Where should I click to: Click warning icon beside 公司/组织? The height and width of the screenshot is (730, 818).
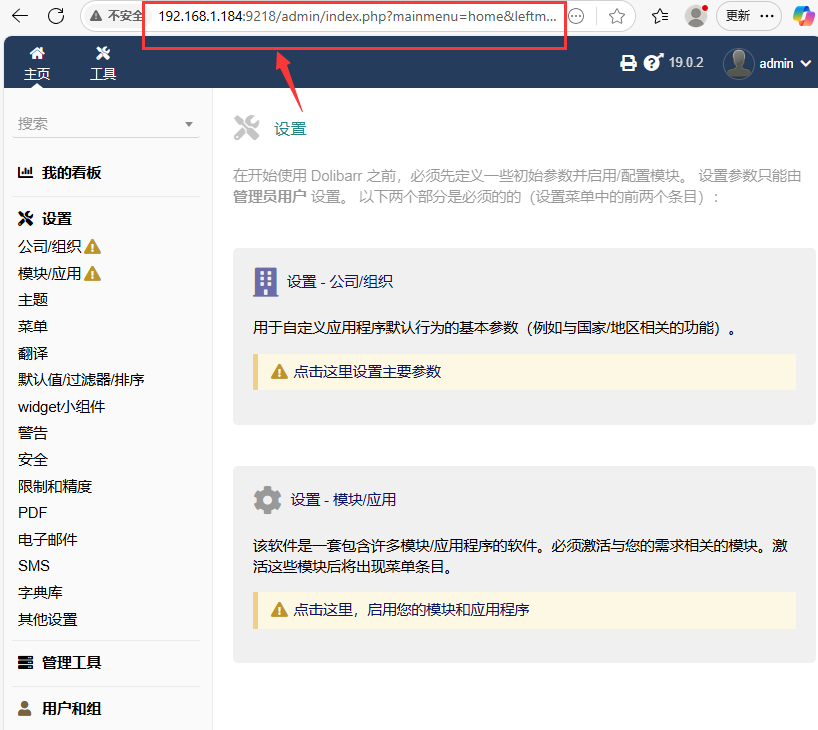(92, 246)
